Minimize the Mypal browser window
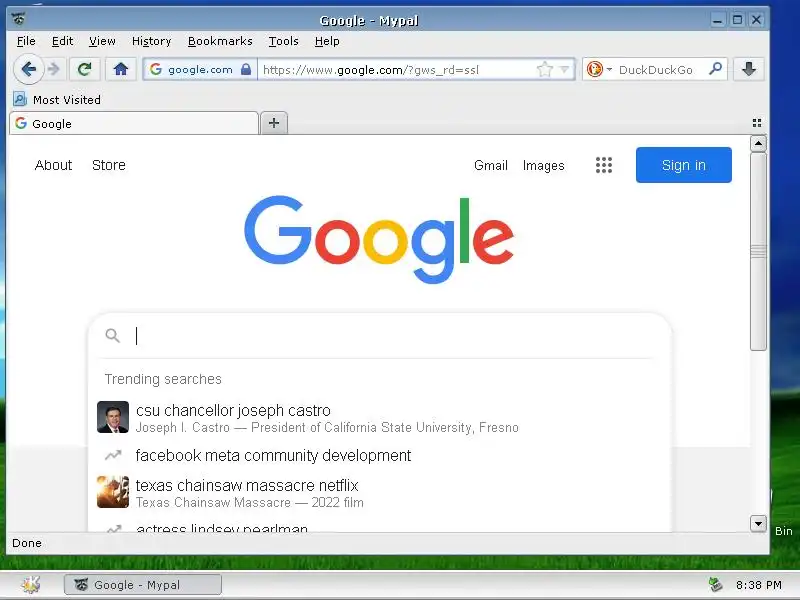 click(717, 20)
